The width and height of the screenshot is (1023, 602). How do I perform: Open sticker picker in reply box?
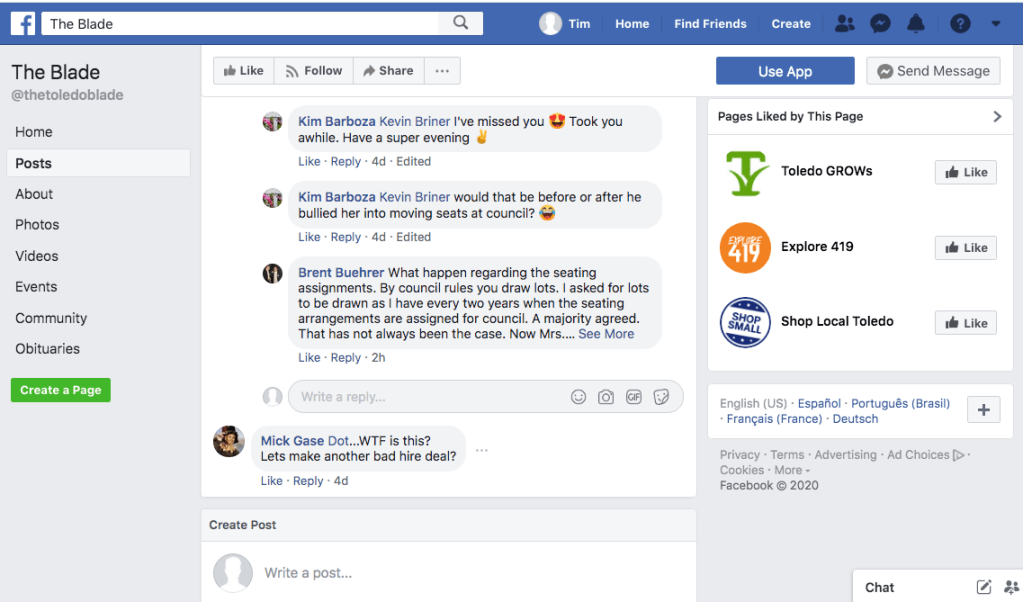[661, 397]
